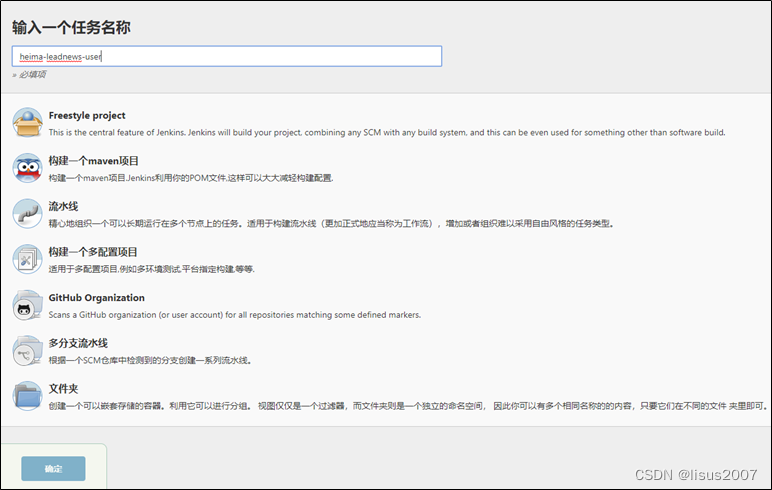Click the 必填项 required hint text
The width and height of the screenshot is (772, 490).
[x=30, y=74]
